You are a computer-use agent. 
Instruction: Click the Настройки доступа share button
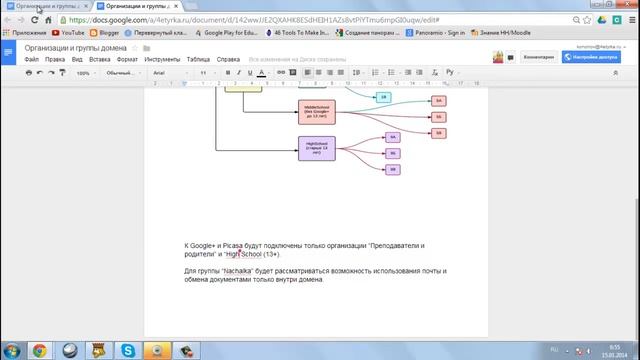click(x=591, y=57)
